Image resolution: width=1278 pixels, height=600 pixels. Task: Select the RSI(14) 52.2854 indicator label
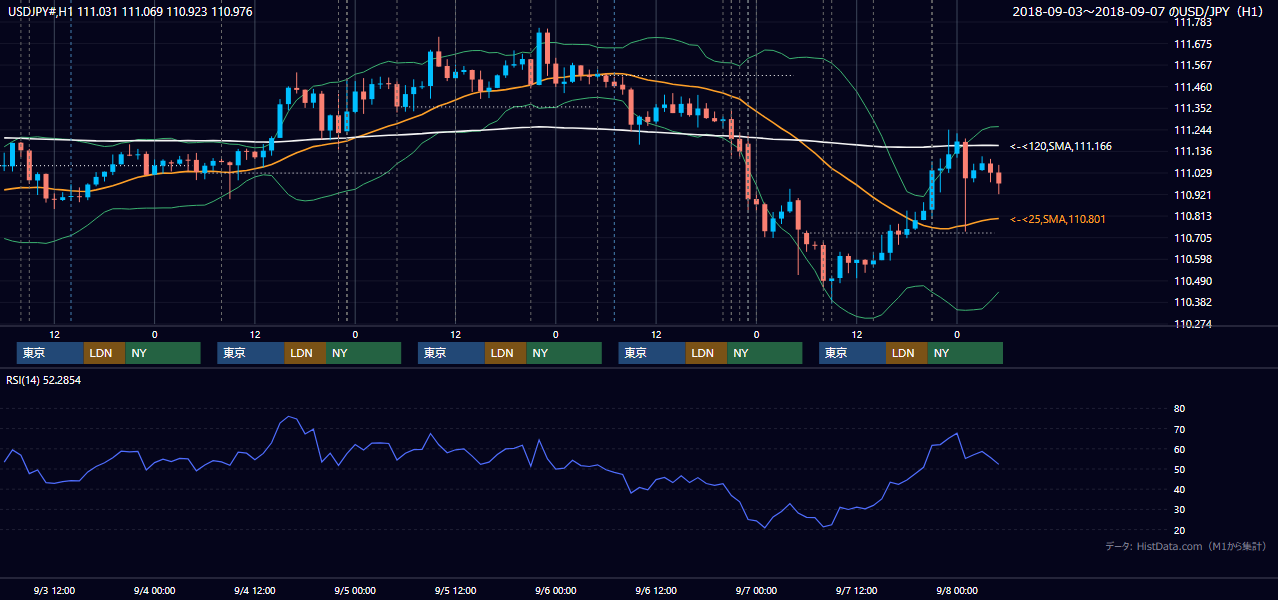click(44, 380)
